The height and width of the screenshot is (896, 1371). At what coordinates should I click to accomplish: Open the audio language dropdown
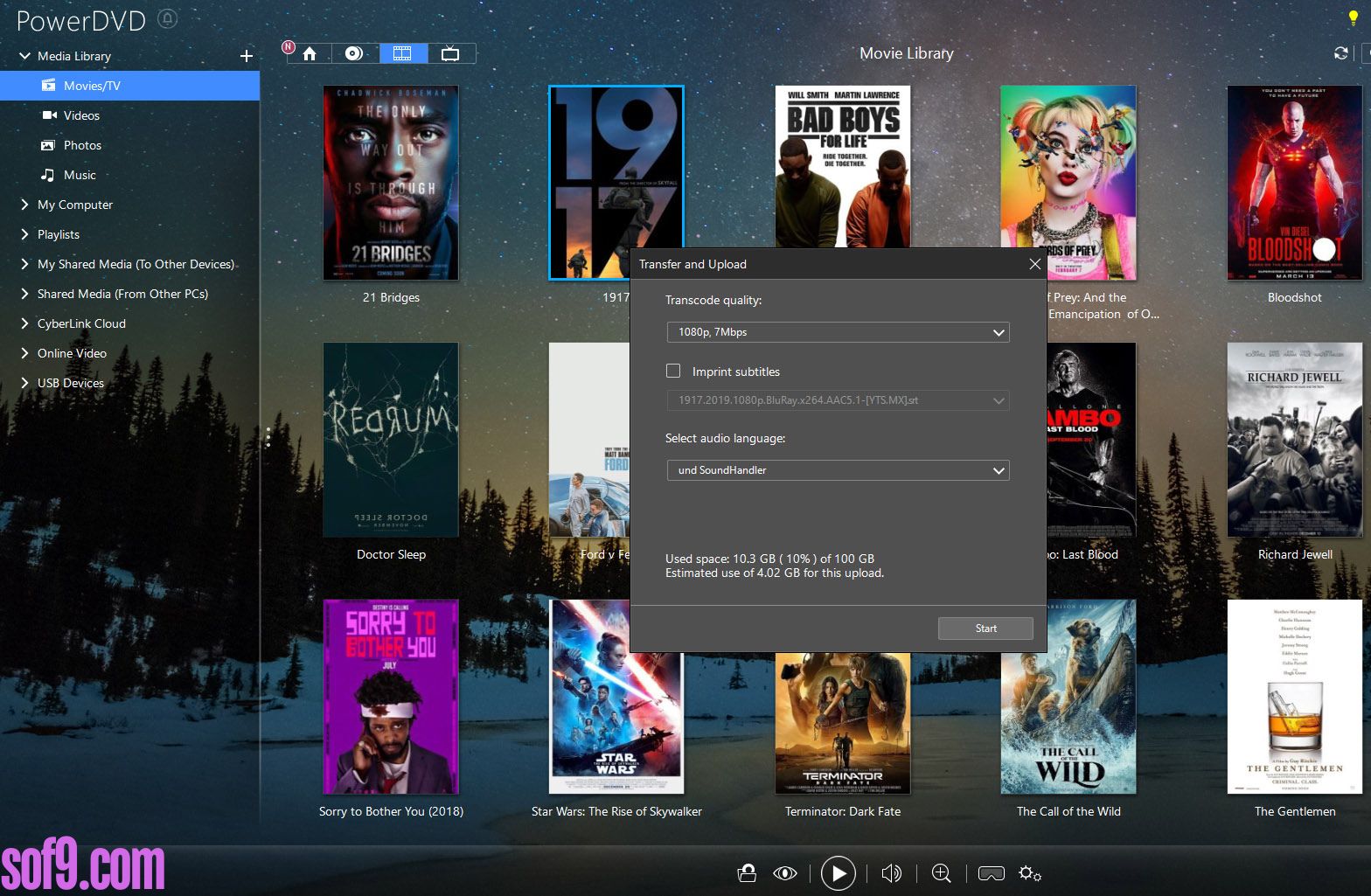pos(838,470)
